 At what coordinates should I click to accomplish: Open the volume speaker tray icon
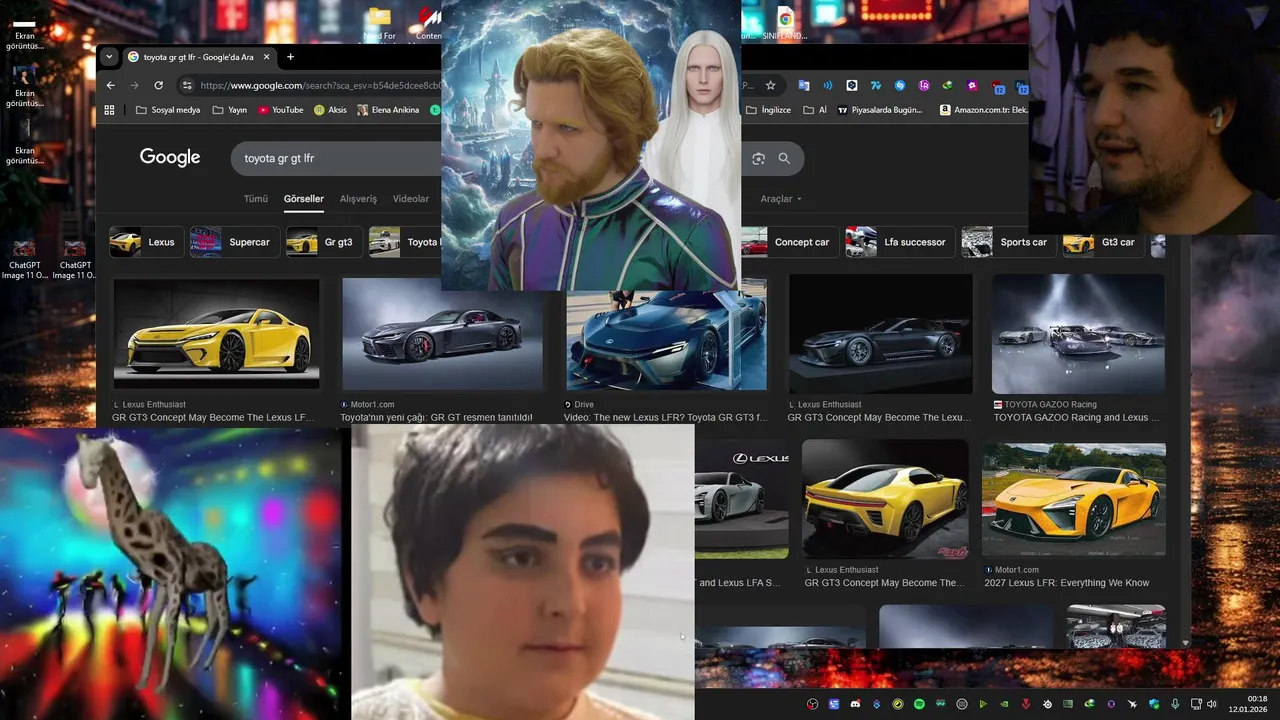click(1212, 704)
